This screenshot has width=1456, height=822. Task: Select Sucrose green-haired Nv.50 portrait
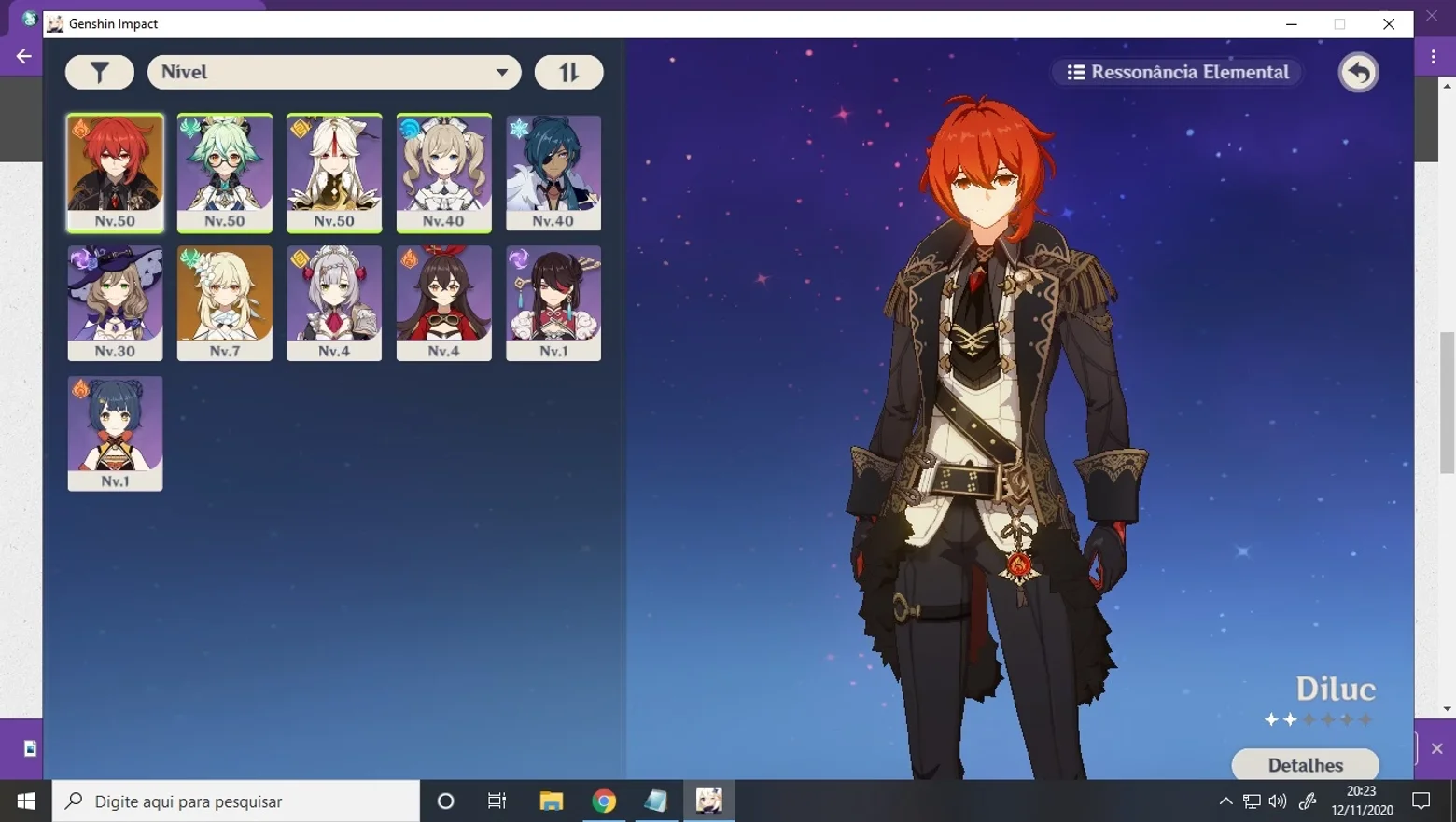[225, 173]
